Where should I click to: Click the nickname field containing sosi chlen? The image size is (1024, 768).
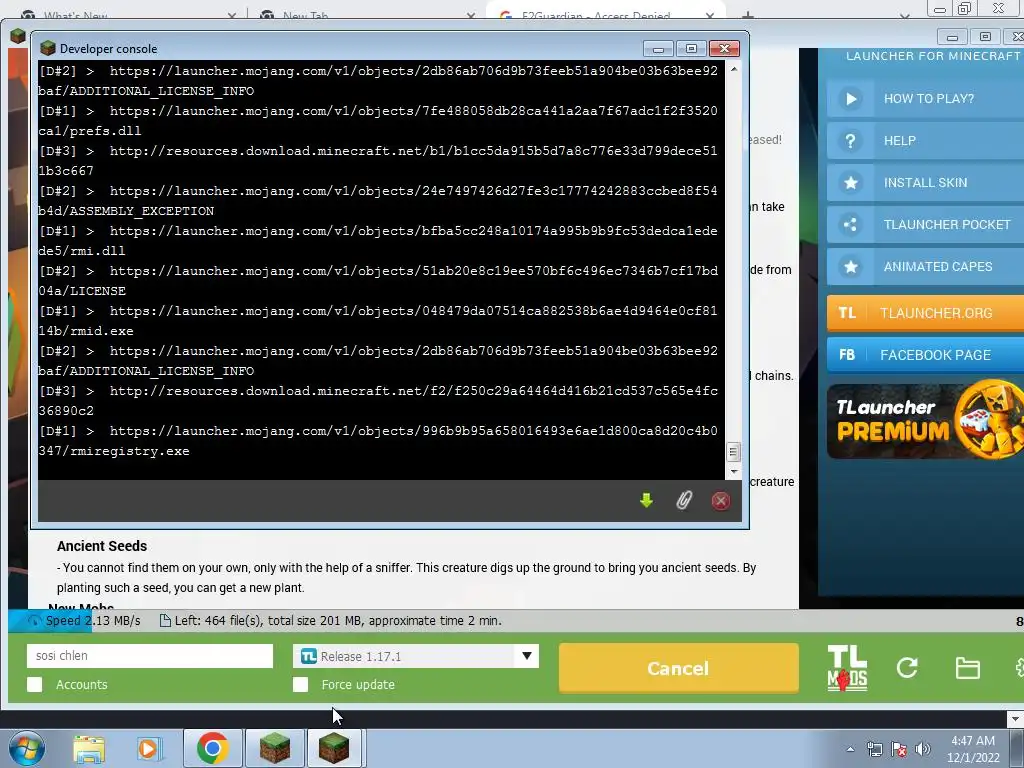pos(150,656)
